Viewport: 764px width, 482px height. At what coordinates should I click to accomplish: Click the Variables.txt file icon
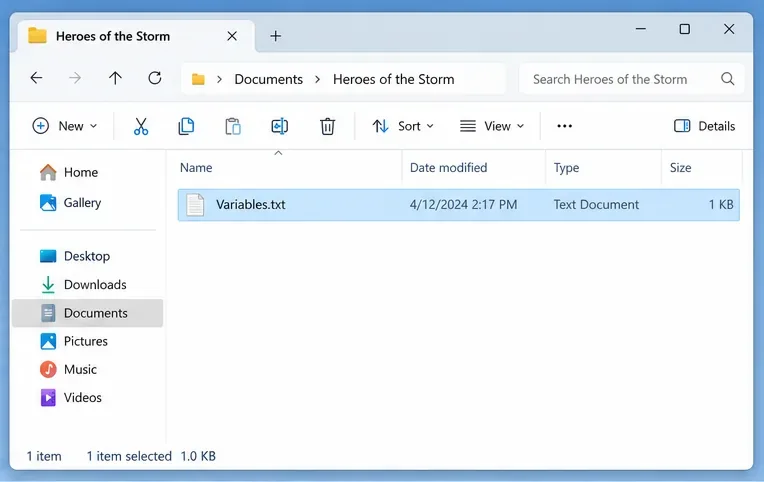pyautogui.click(x=195, y=205)
